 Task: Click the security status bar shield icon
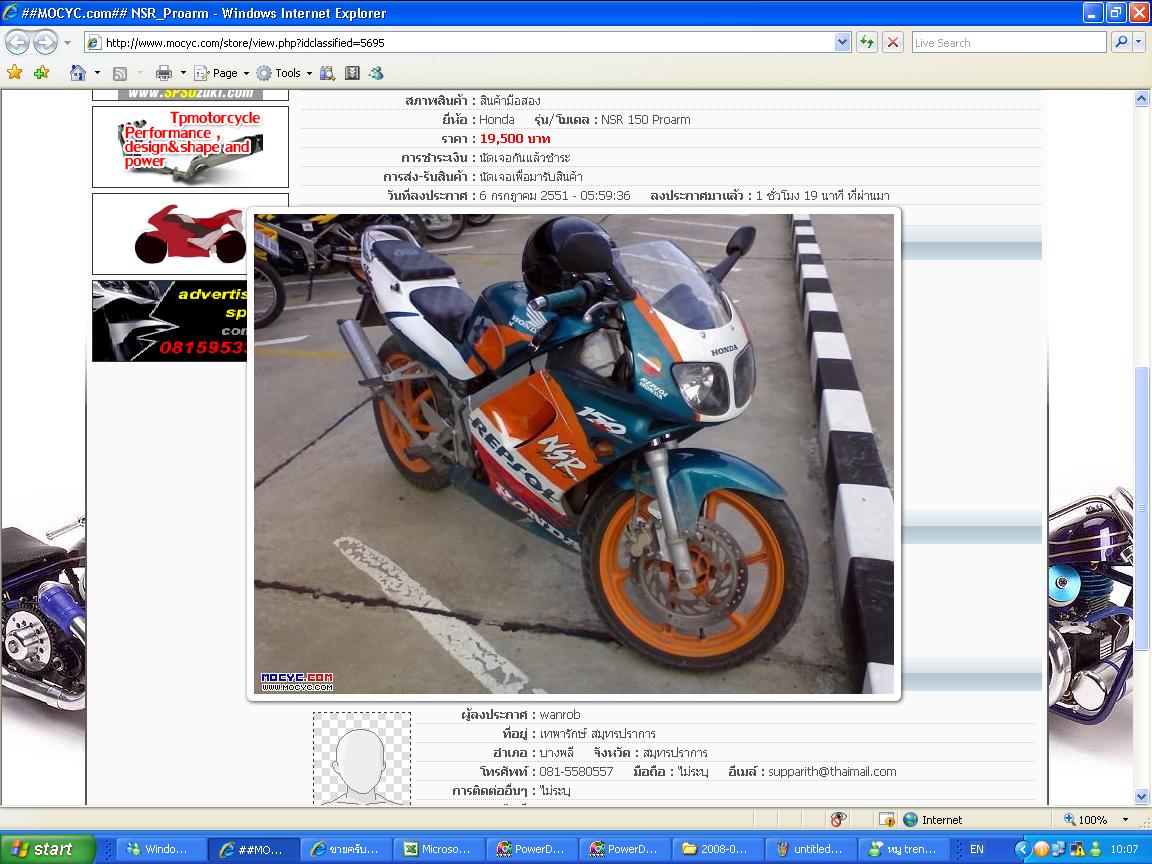click(x=887, y=819)
